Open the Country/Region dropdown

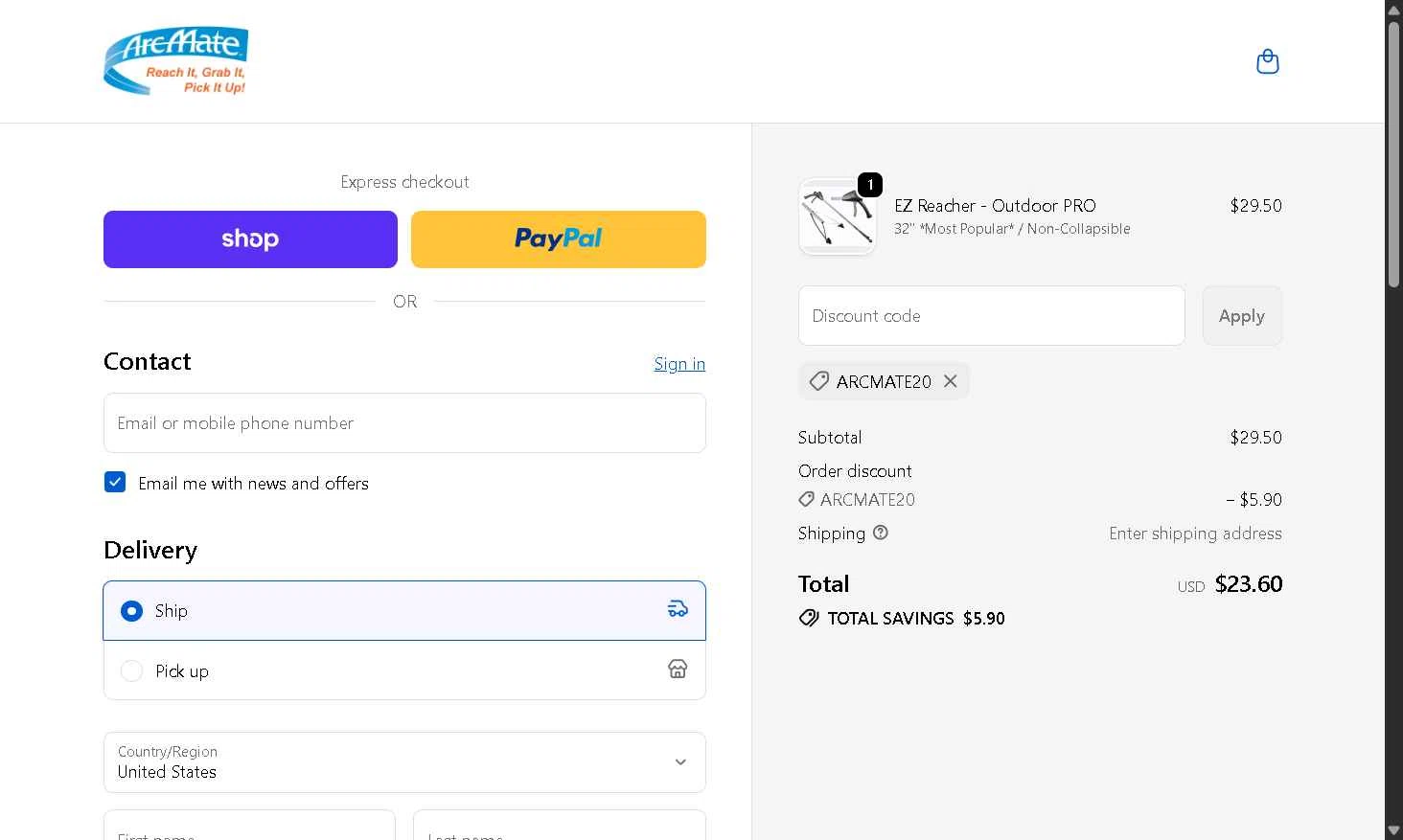pyautogui.click(x=404, y=762)
